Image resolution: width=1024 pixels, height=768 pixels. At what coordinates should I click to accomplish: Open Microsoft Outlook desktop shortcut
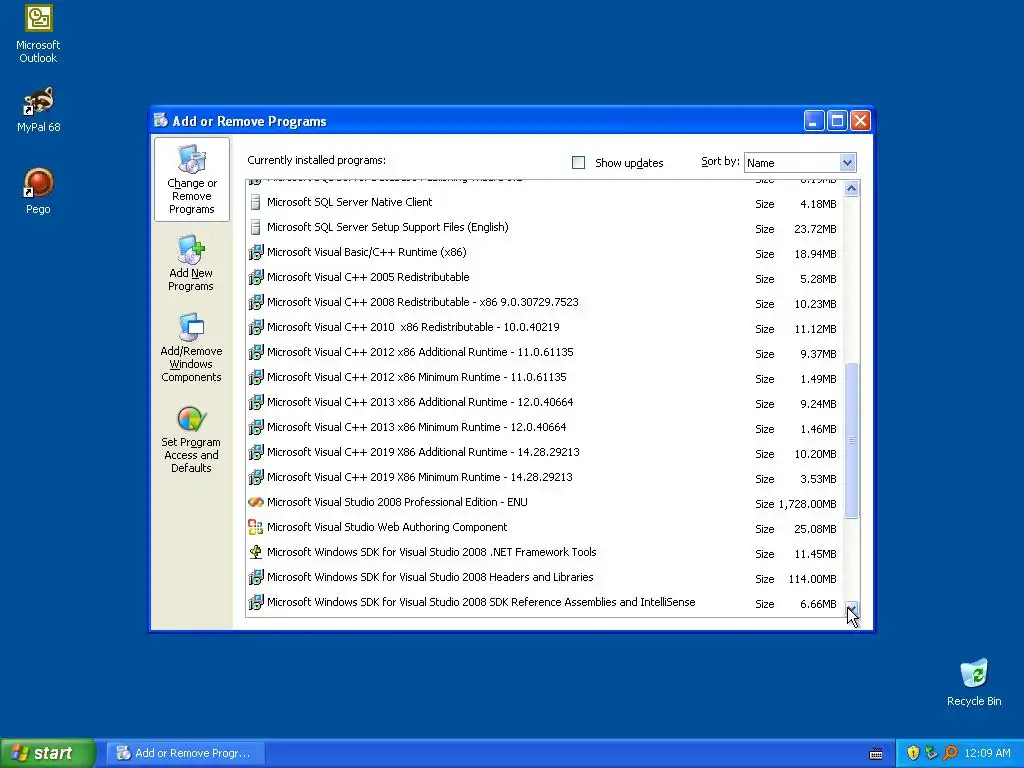(x=38, y=34)
